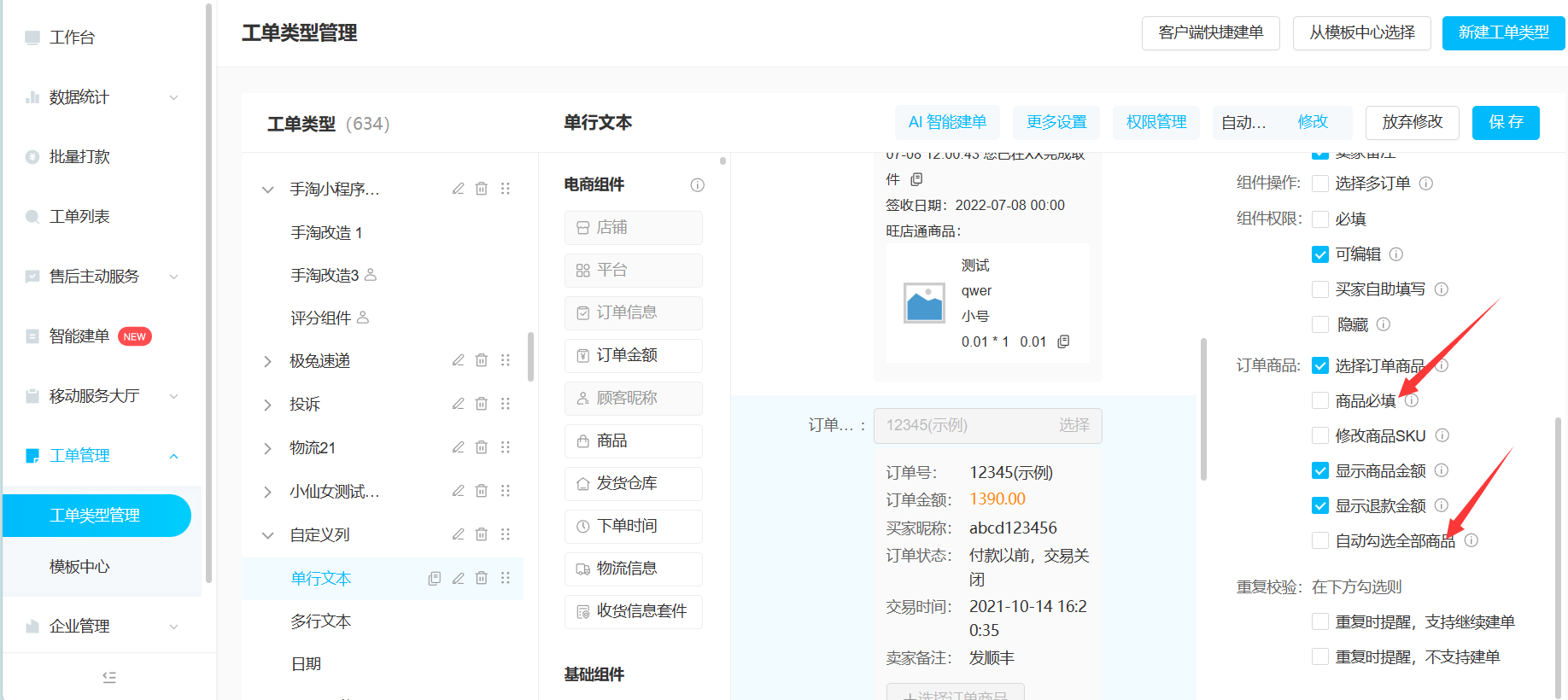
Task: Click 从模板中心选择 button
Action: point(1362,33)
